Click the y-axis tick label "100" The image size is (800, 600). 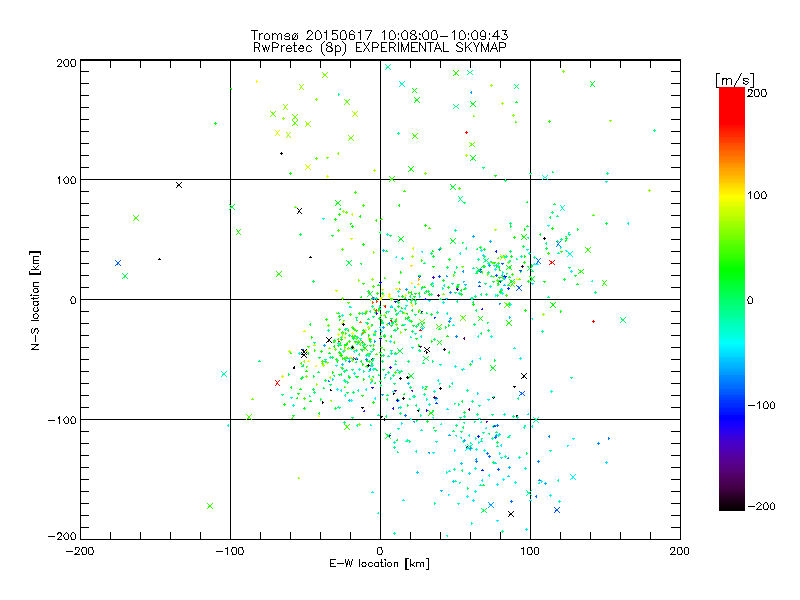[x=67, y=180]
